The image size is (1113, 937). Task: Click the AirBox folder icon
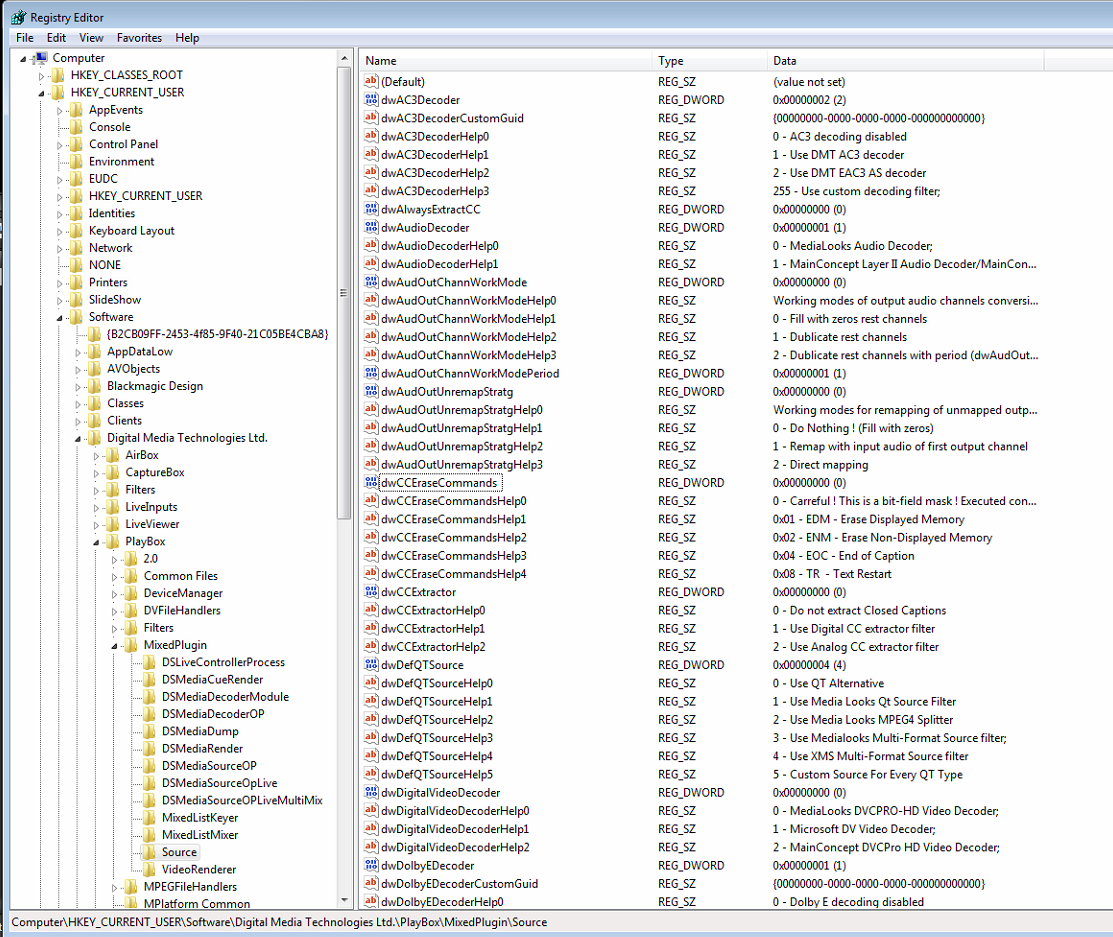pos(113,455)
